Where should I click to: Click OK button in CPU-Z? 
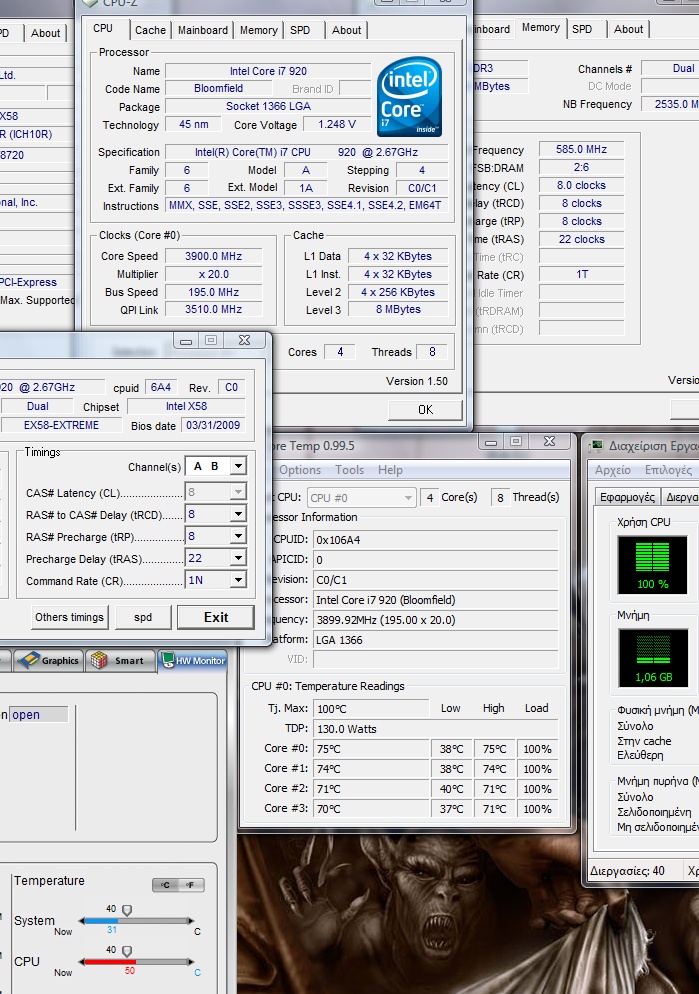pos(425,410)
